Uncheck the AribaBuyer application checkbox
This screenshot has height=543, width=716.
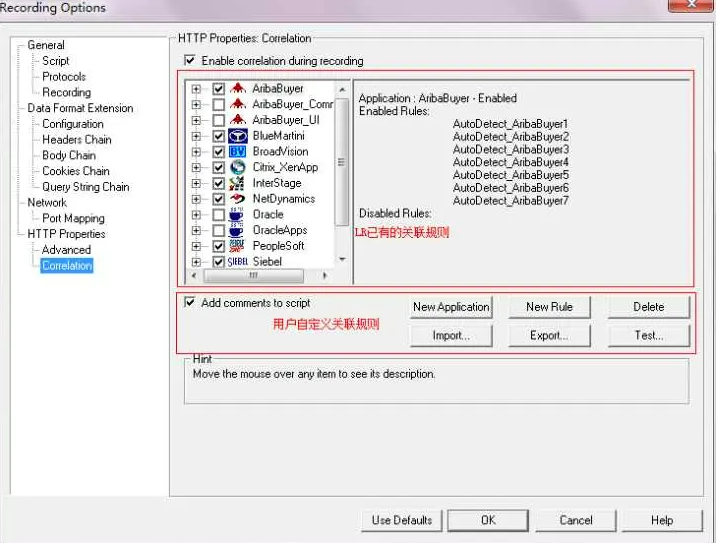(x=219, y=89)
